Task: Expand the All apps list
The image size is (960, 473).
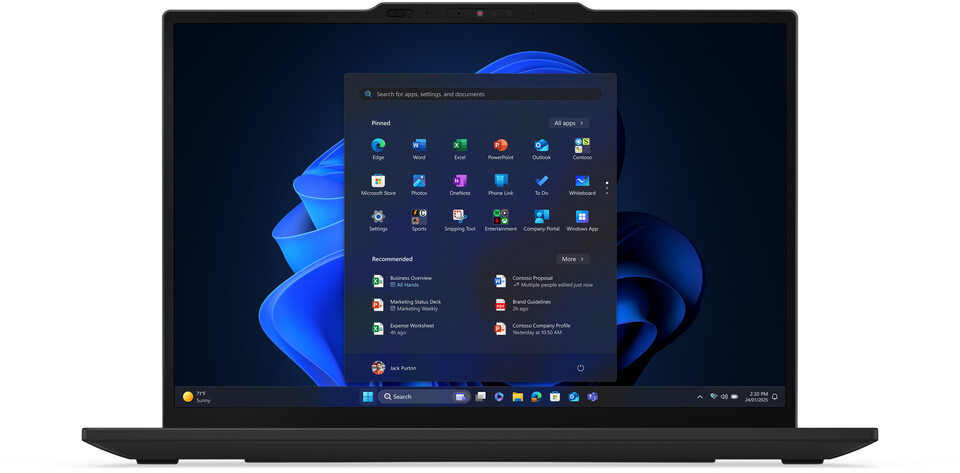Action: click(569, 123)
